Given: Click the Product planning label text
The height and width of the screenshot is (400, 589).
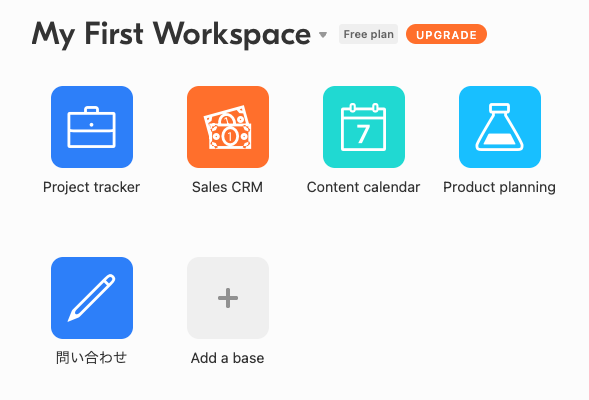Looking at the screenshot, I should (500, 187).
